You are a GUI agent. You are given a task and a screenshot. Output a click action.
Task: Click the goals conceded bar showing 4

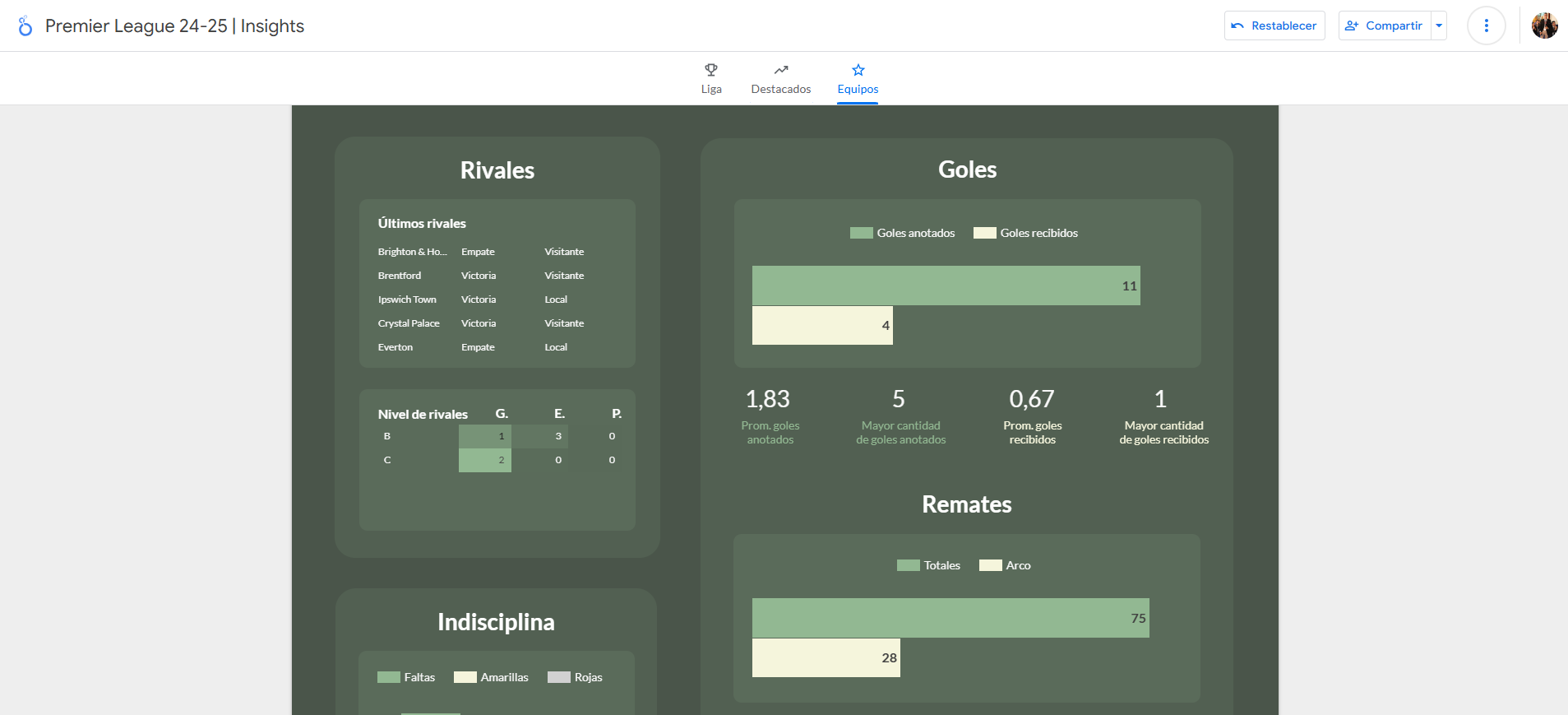tap(822, 326)
